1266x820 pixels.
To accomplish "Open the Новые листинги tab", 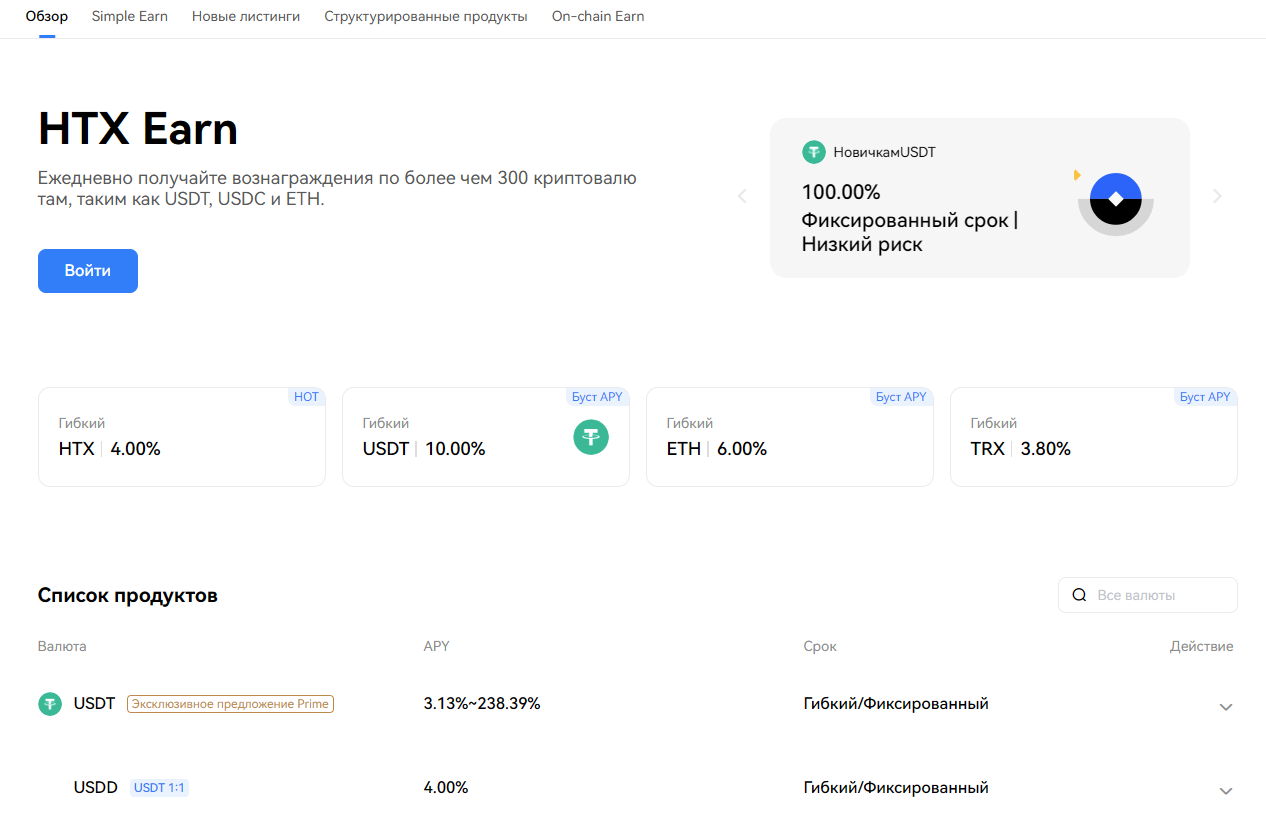I will click(246, 17).
